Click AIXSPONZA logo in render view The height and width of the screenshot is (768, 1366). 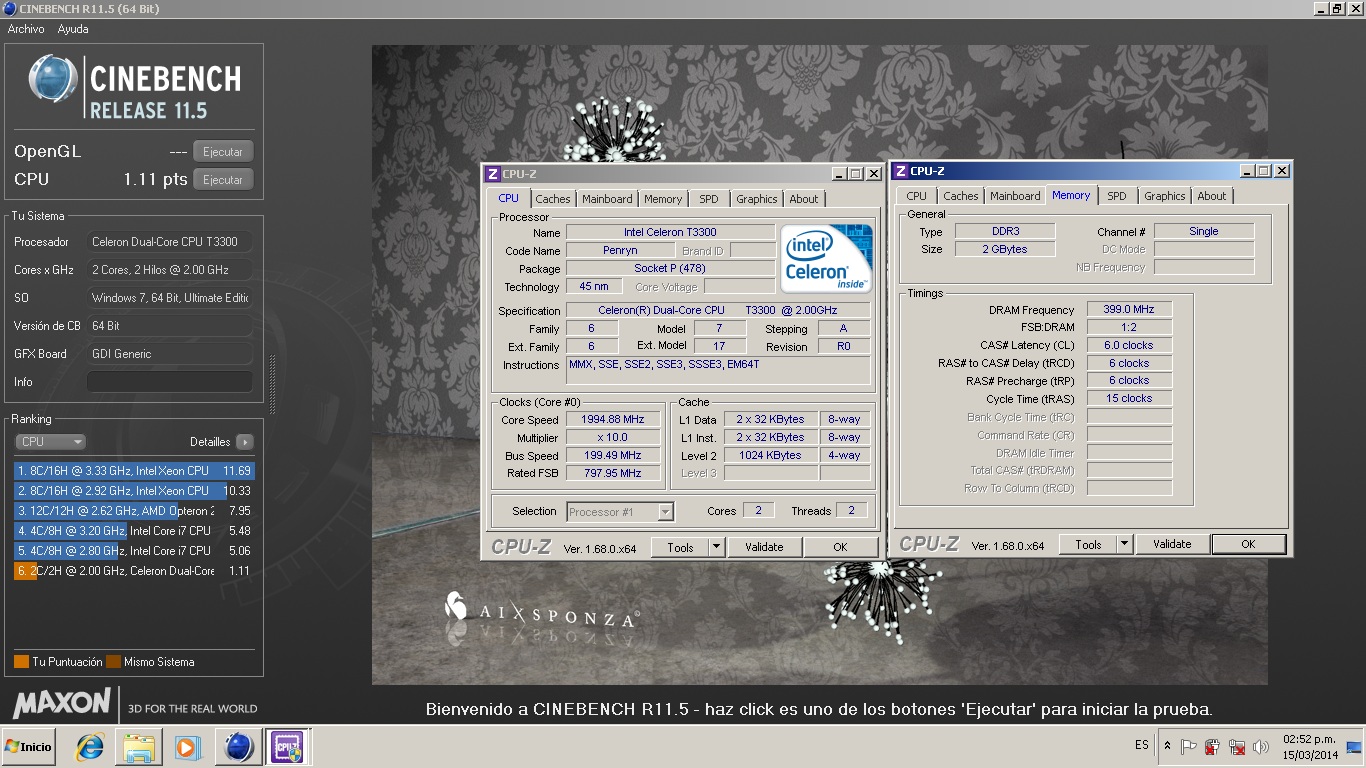point(540,610)
